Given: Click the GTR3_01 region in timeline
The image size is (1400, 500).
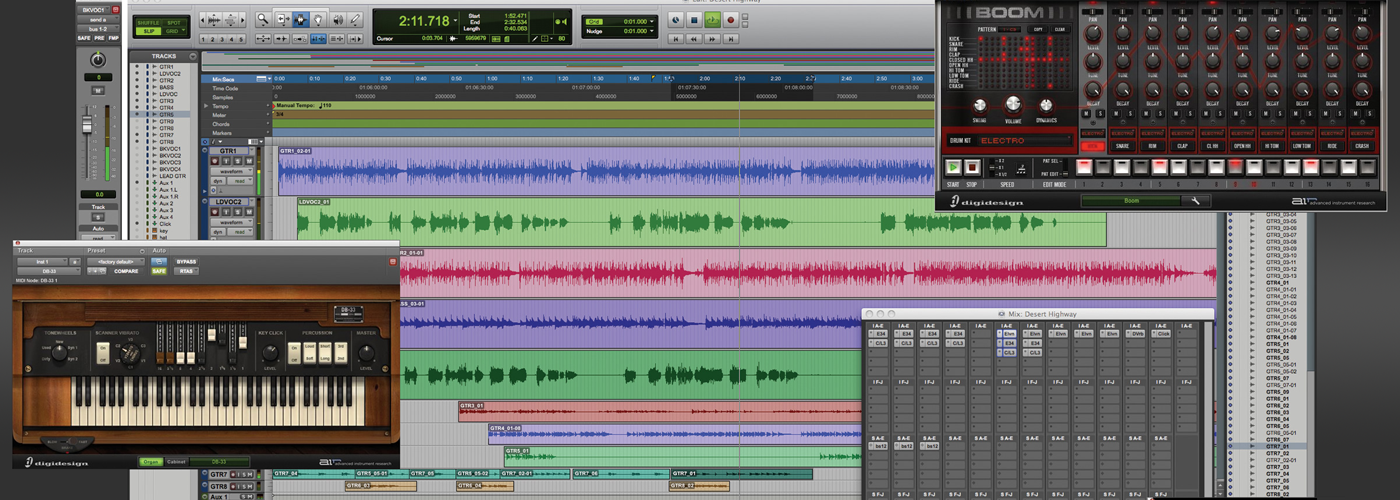Looking at the screenshot, I should click(x=660, y=410).
